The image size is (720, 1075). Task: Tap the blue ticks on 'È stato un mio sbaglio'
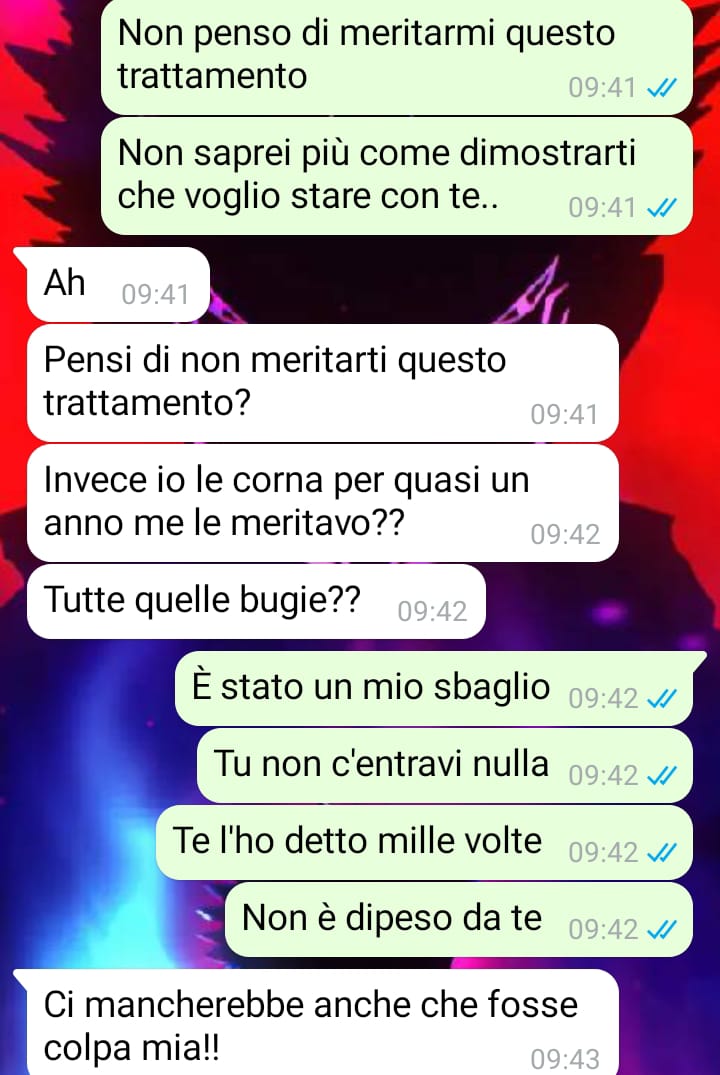click(x=662, y=699)
